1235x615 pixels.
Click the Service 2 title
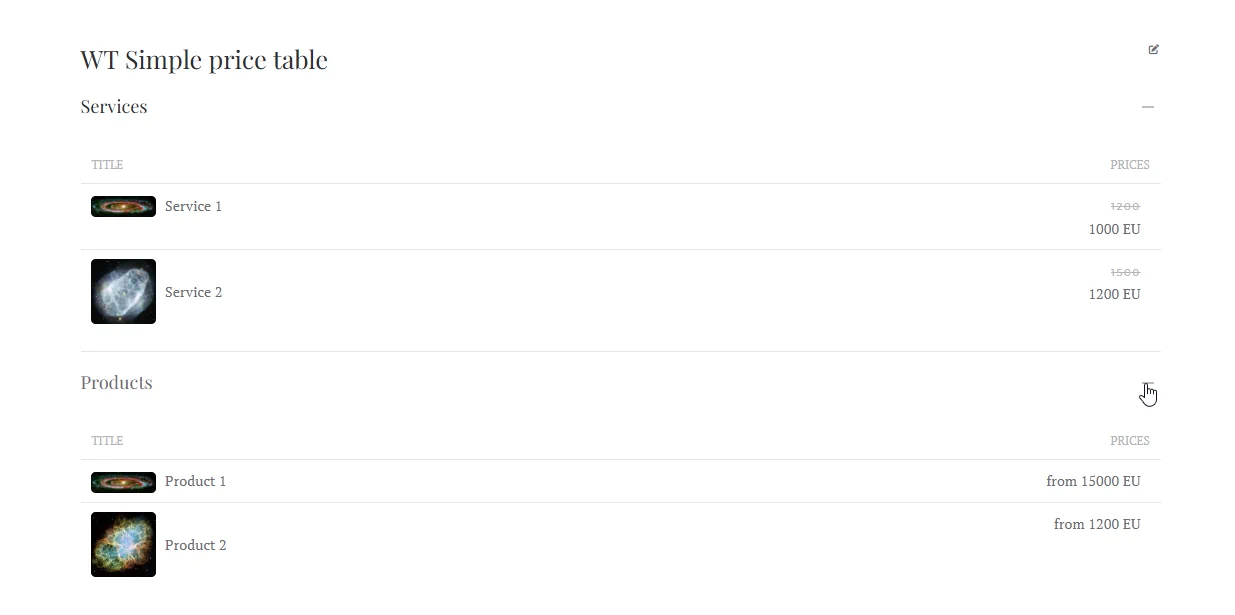coord(193,292)
